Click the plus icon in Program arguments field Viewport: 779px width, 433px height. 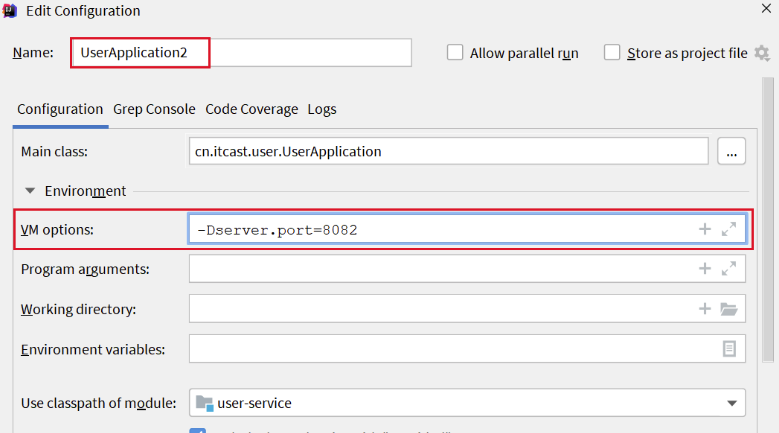pyautogui.click(x=704, y=269)
